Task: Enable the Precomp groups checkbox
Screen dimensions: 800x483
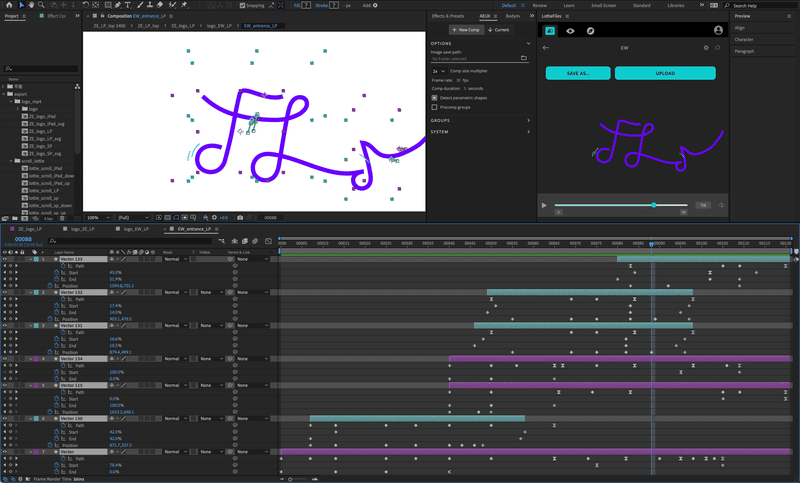Action: click(x=434, y=107)
